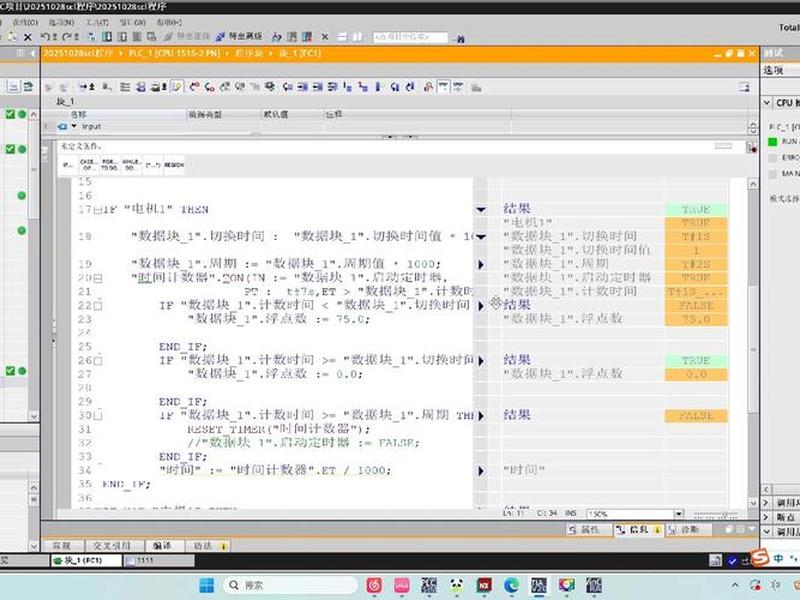
Task: Insert a CASE OF statement template
Action: pos(88,165)
